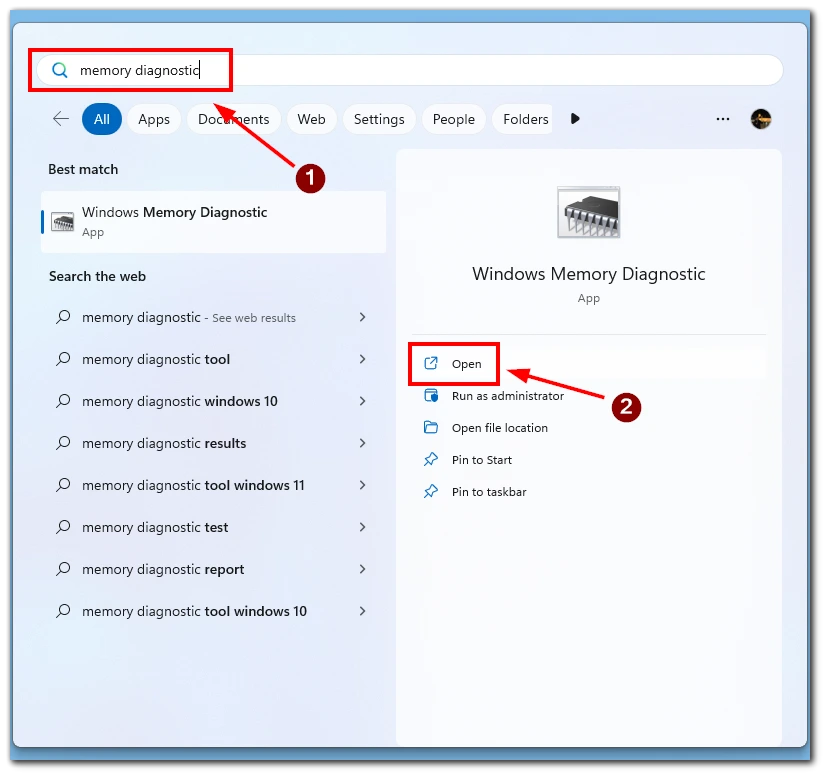The image size is (828, 778).
Task: Expand the 'memory diagnostic tool' chevron
Action: coord(362,359)
